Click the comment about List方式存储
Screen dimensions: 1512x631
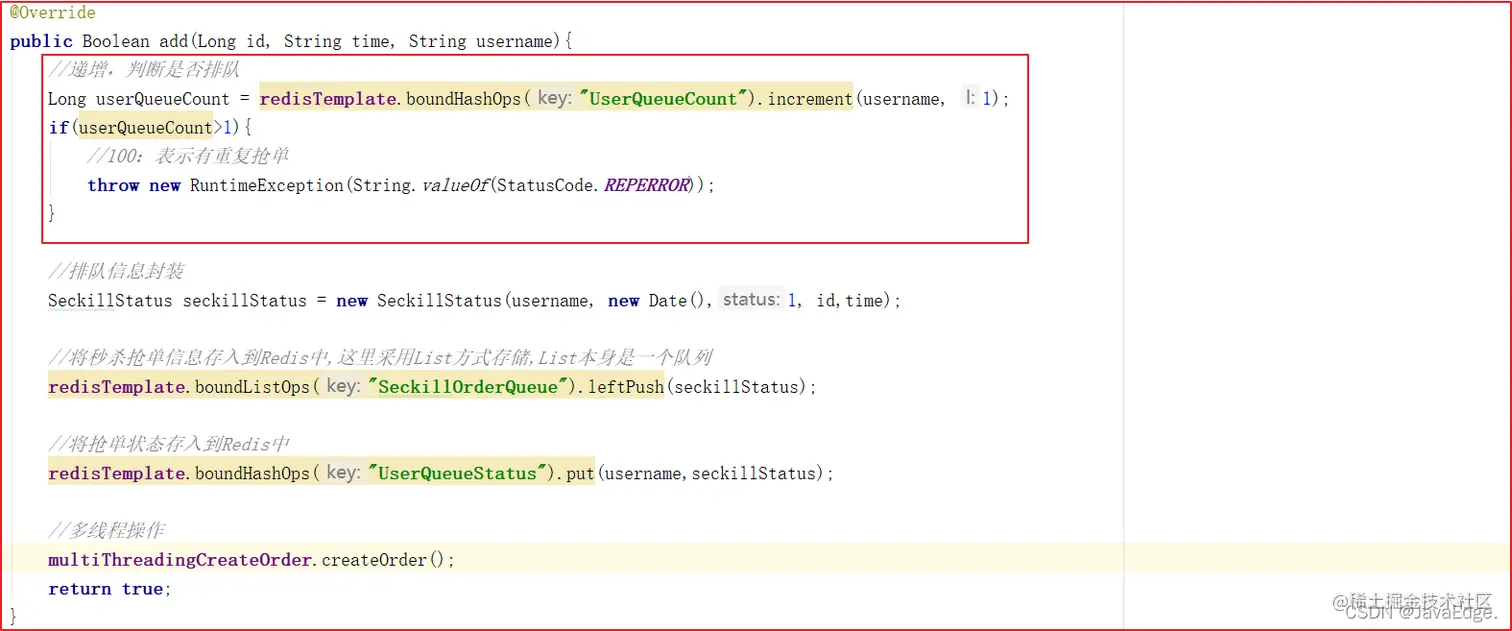pyautogui.click(x=380, y=358)
